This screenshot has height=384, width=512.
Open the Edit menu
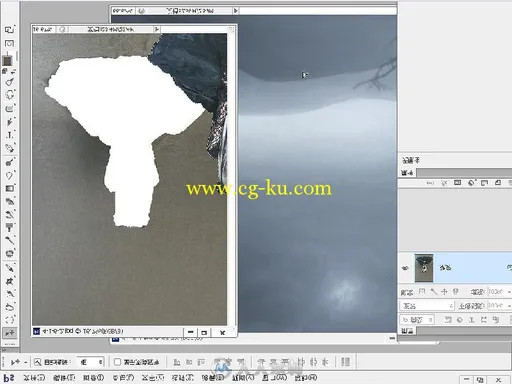[x=64, y=378]
